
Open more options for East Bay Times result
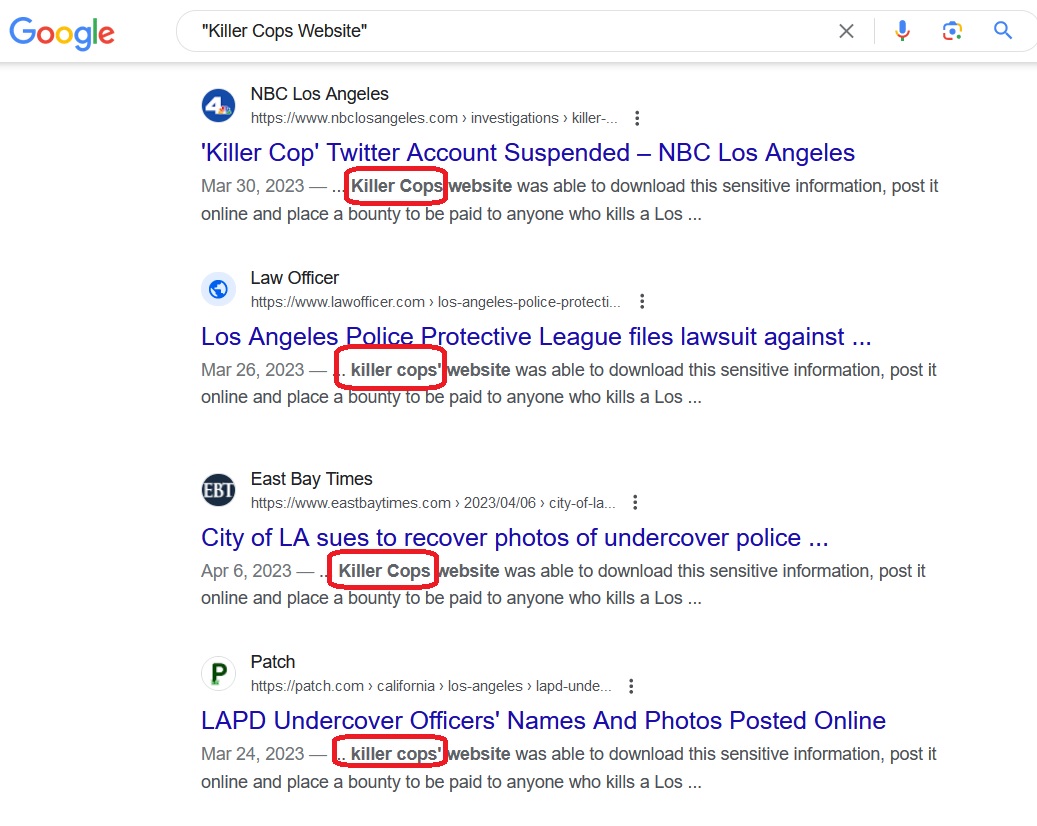point(635,503)
